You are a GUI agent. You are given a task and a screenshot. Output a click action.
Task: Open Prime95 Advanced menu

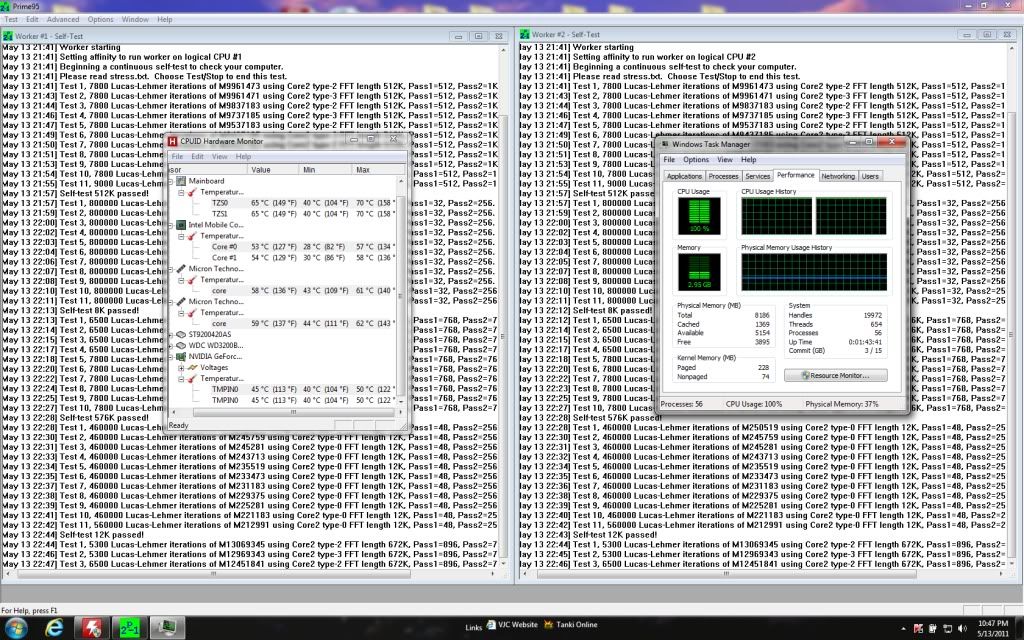click(x=63, y=20)
